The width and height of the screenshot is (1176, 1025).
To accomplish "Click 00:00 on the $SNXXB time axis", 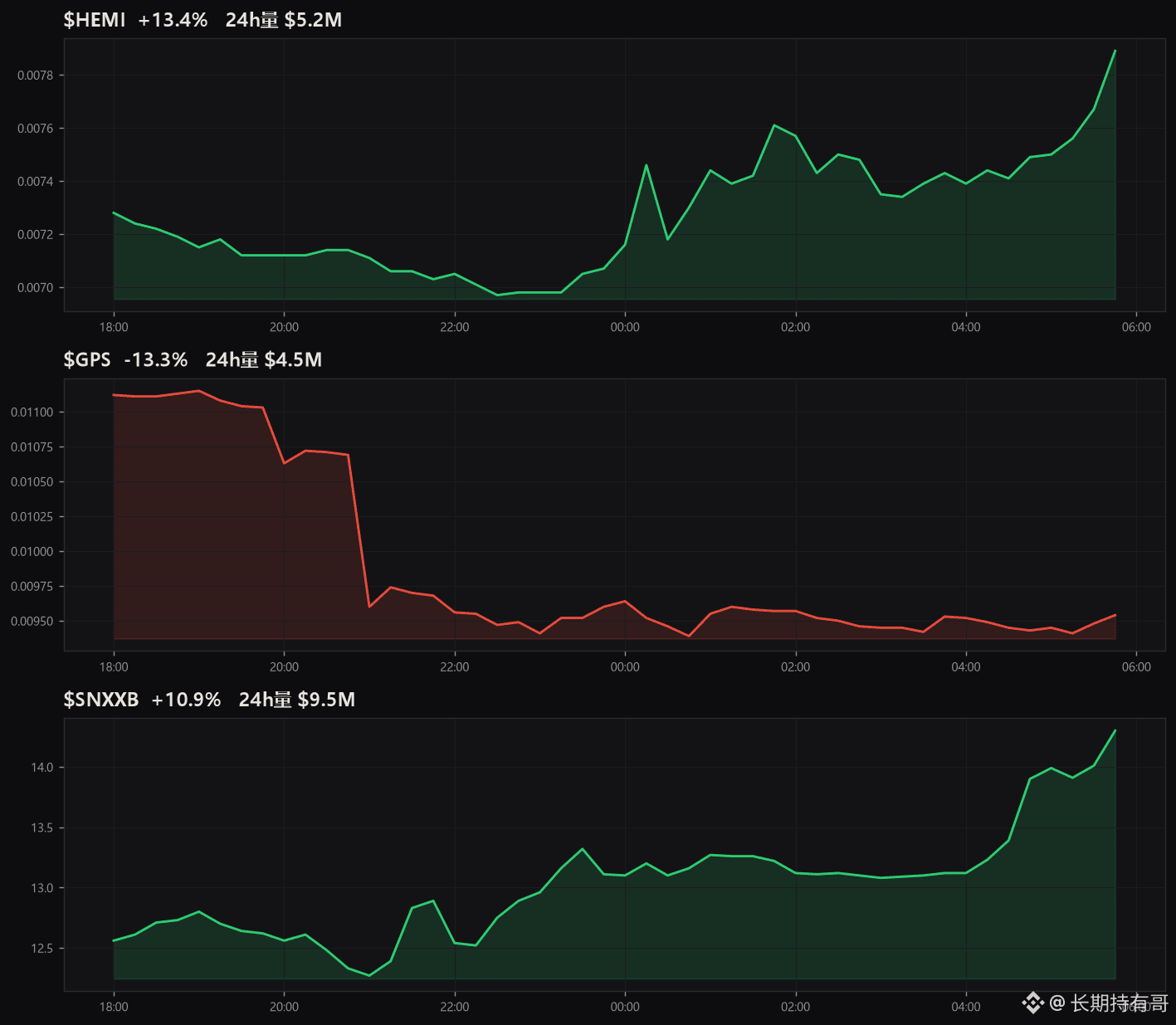I will pos(625,1007).
